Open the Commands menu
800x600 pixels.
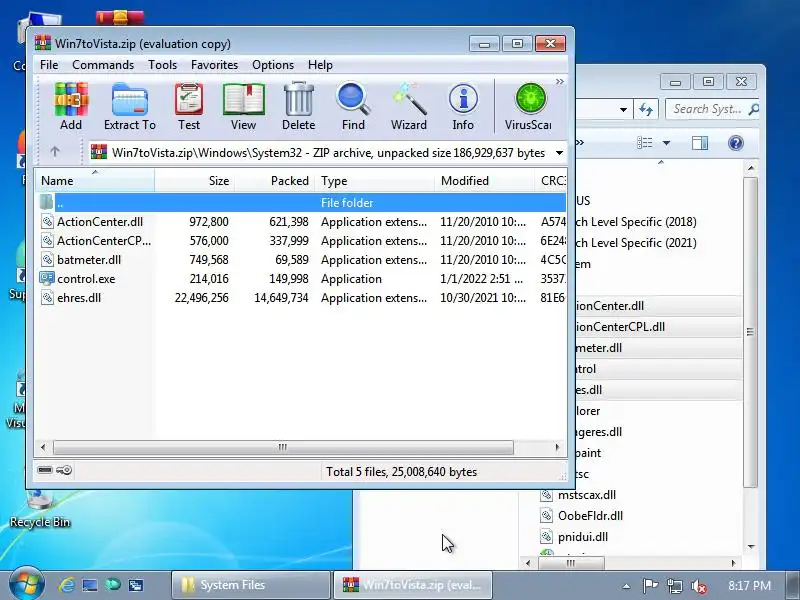103,65
